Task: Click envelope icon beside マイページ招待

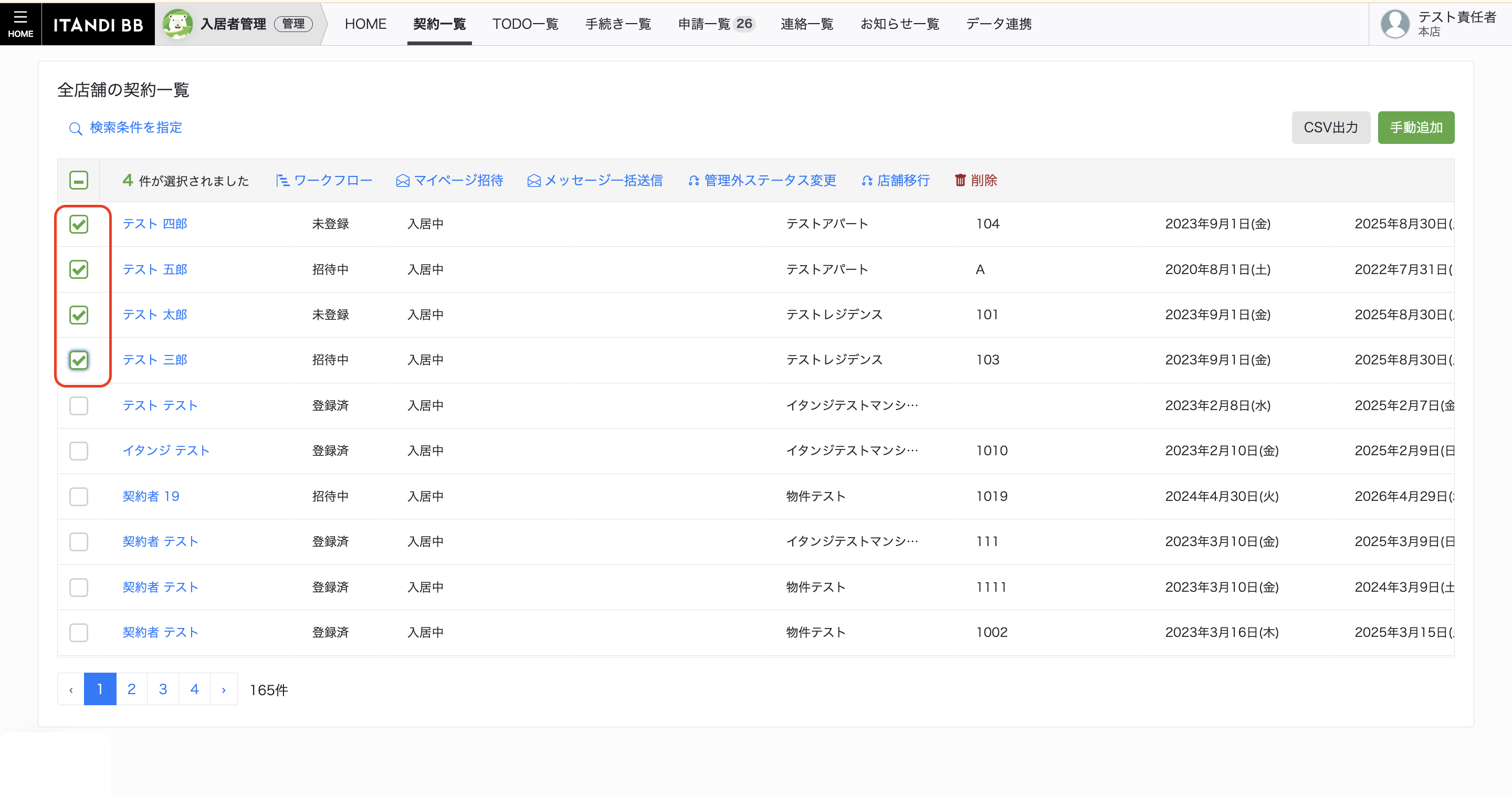Action: point(403,181)
